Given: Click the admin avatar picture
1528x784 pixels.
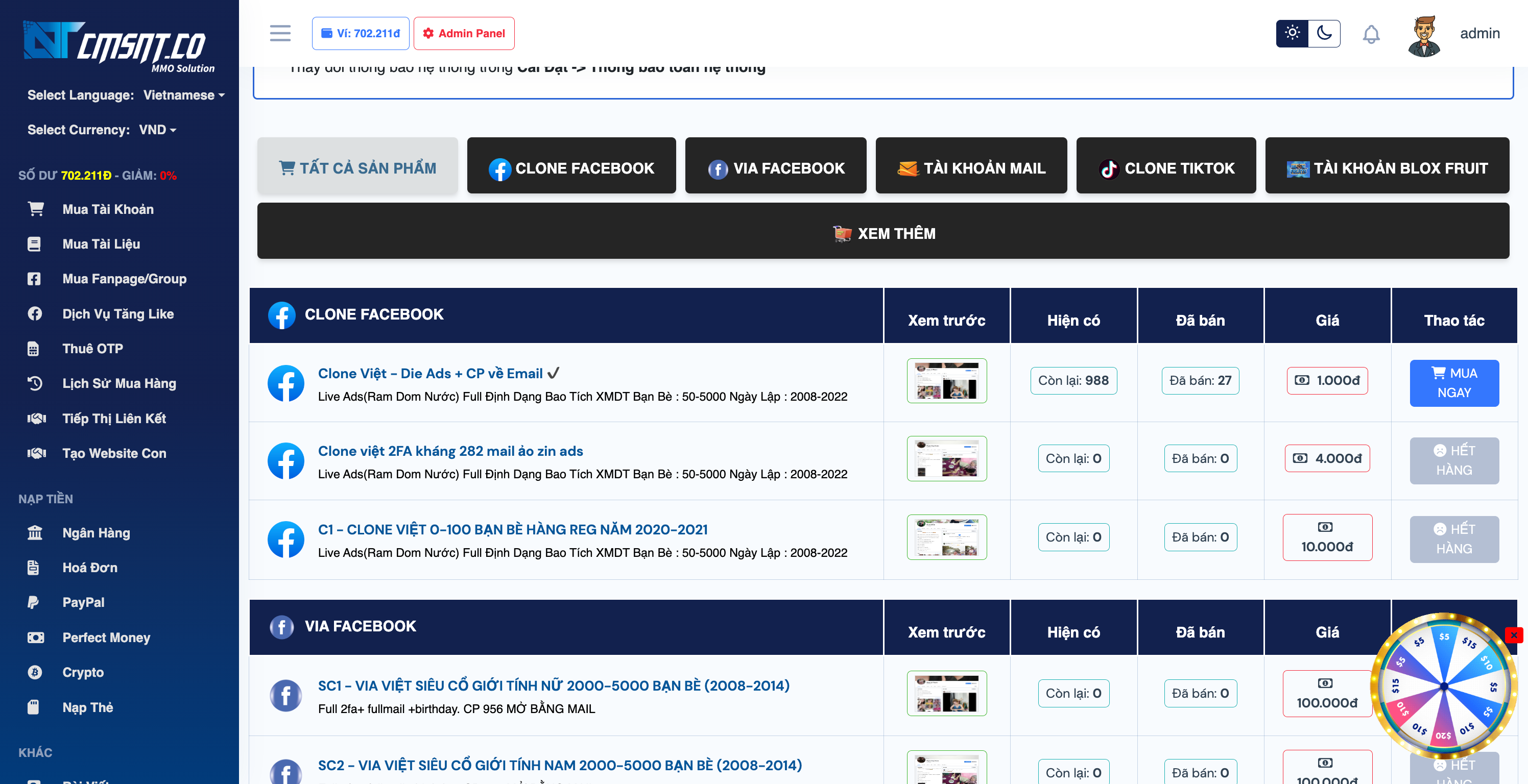Looking at the screenshot, I should [1424, 35].
